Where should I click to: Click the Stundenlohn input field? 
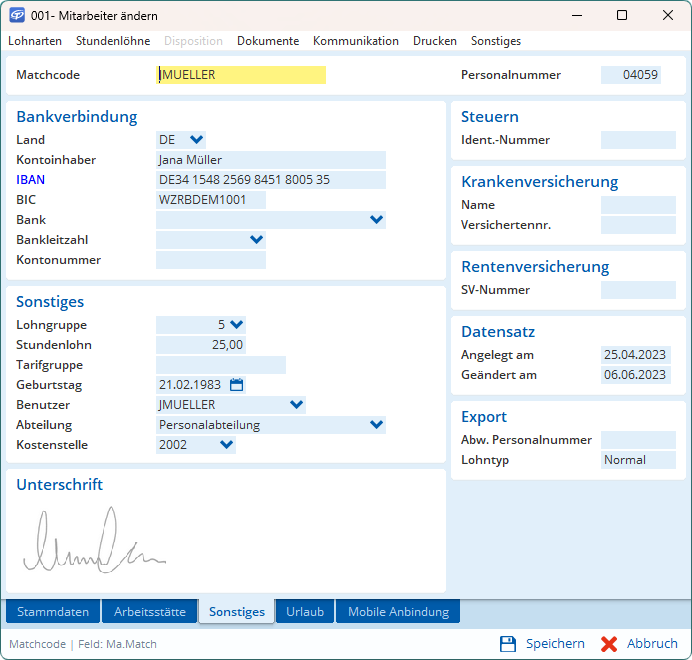(x=201, y=345)
